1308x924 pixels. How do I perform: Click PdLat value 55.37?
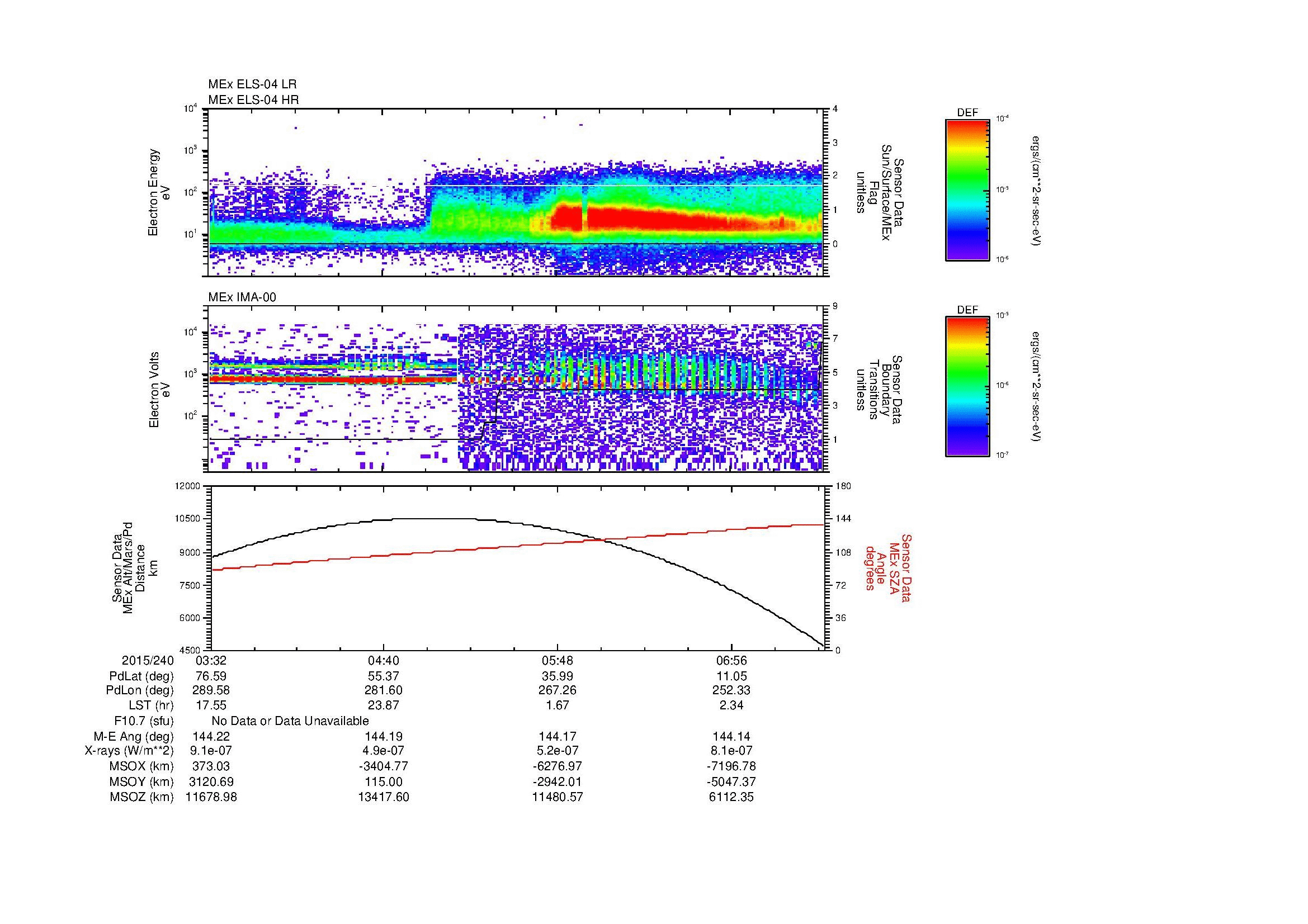pos(384,676)
